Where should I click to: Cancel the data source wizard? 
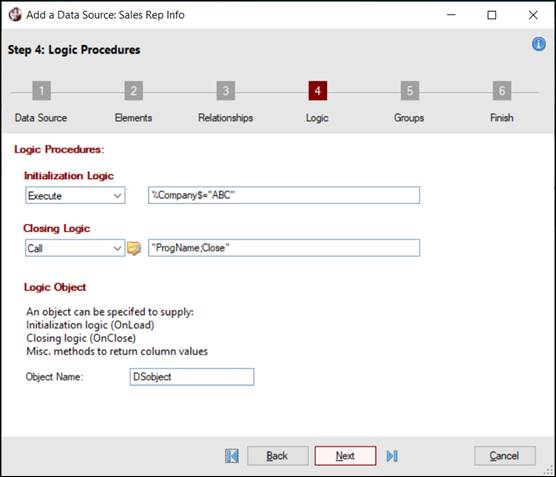click(505, 456)
